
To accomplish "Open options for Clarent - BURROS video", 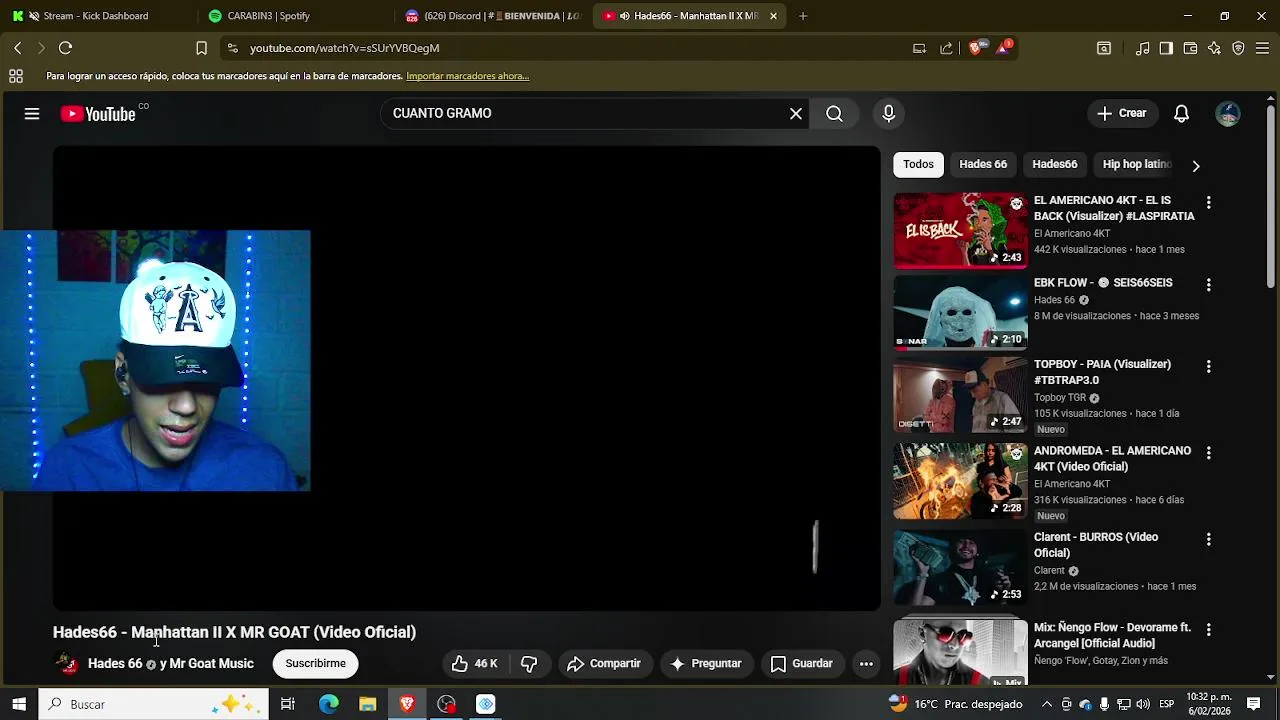I will (1208, 539).
